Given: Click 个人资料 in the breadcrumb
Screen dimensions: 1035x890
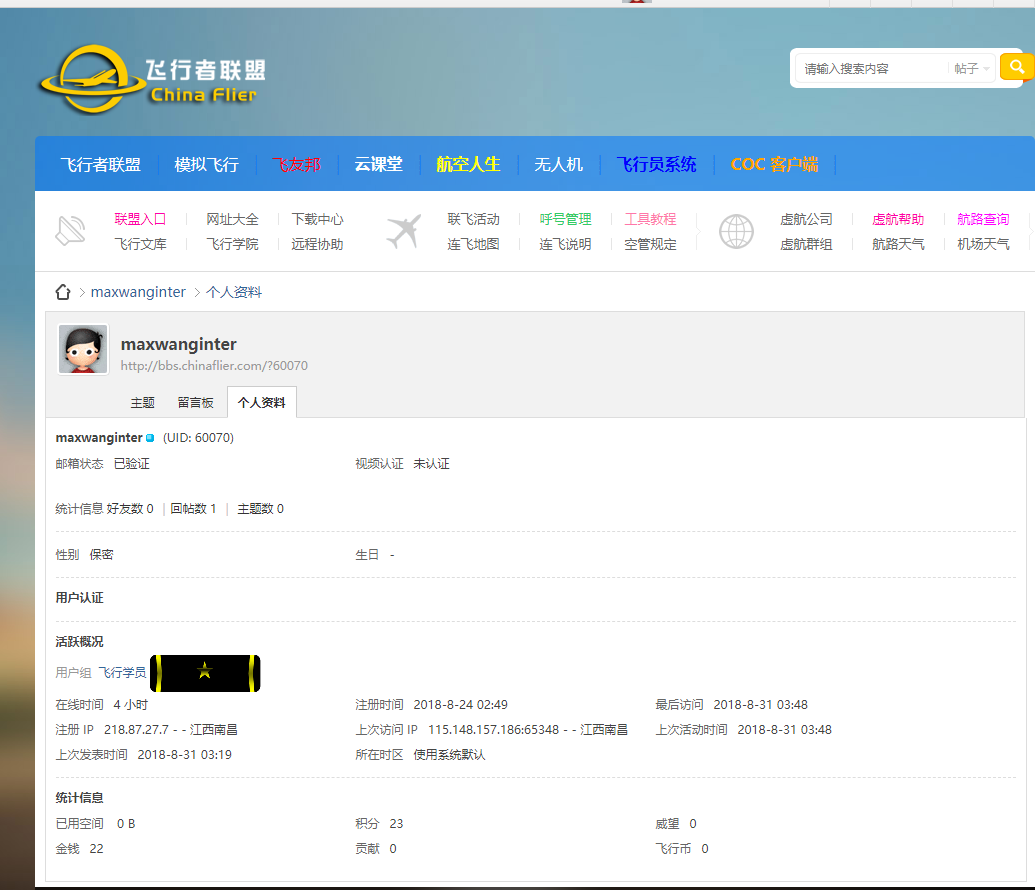Looking at the screenshot, I should click(x=234, y=292).
